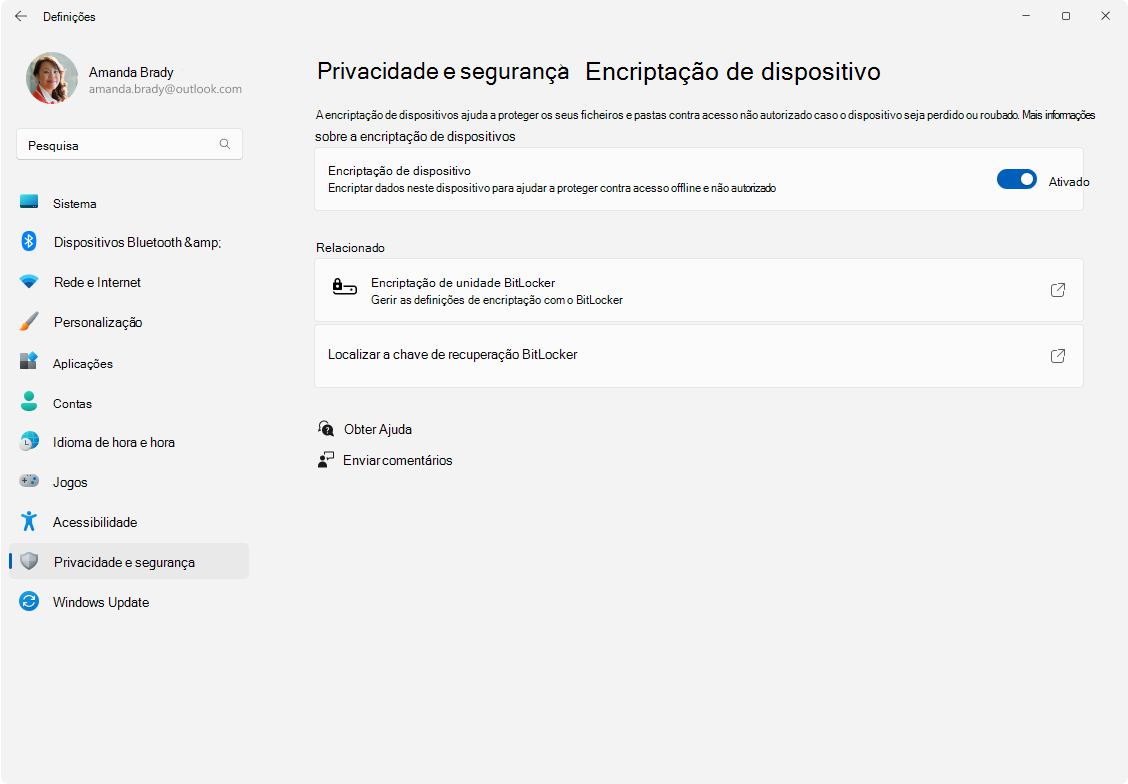Click the Encriptação de dispositivo page title
The height and width of the screenshot is (784, 1128).
(733, 71)
